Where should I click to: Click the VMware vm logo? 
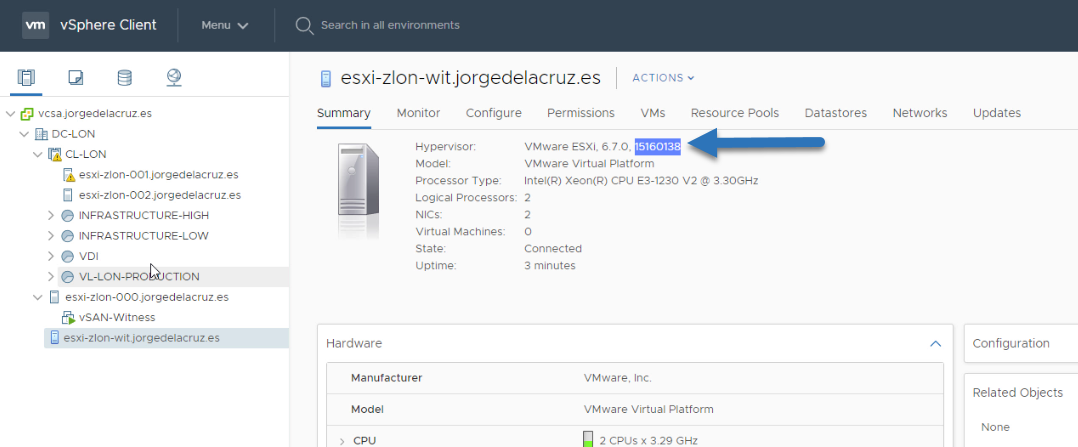pos(35,25)
